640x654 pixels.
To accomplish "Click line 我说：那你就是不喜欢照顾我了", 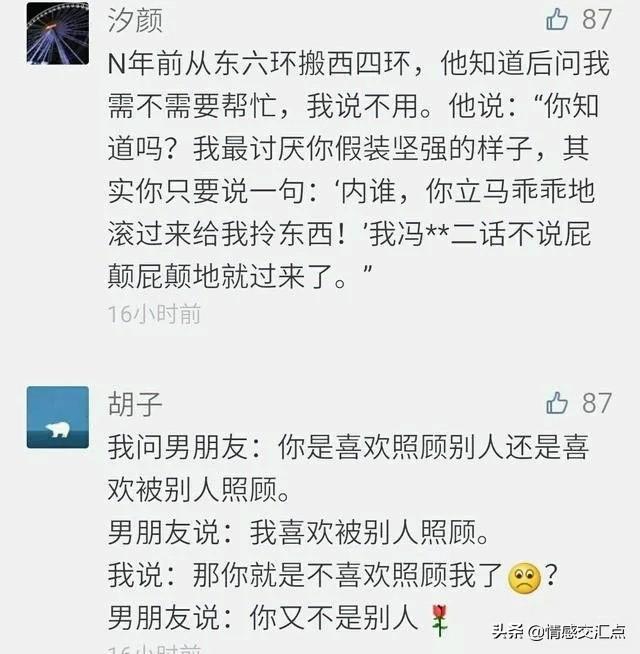I will coord(333,575).
